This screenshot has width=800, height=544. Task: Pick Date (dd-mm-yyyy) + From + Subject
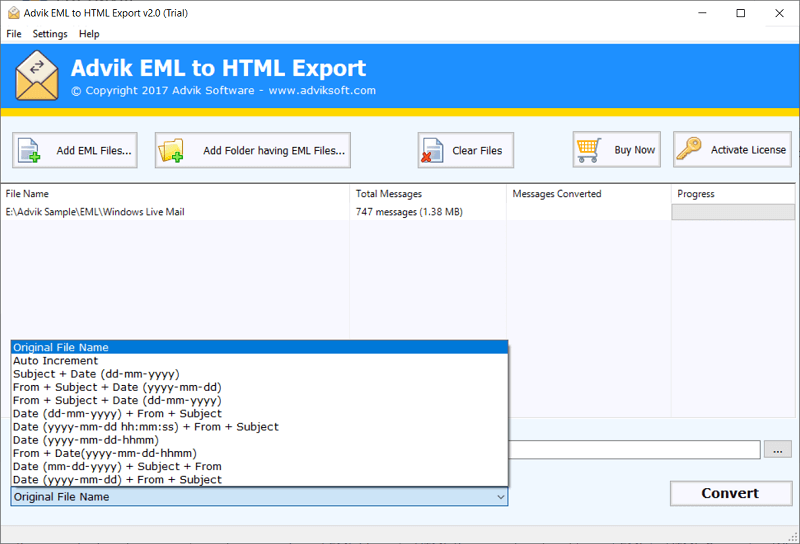pos(259,414)
